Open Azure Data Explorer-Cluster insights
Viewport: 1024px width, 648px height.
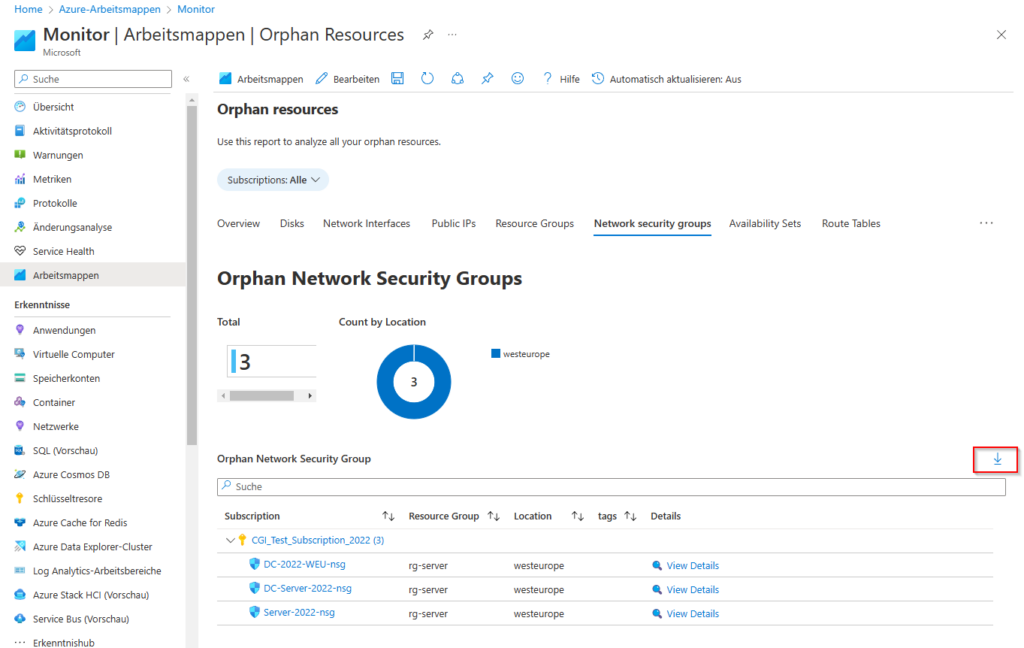point(93,547)
